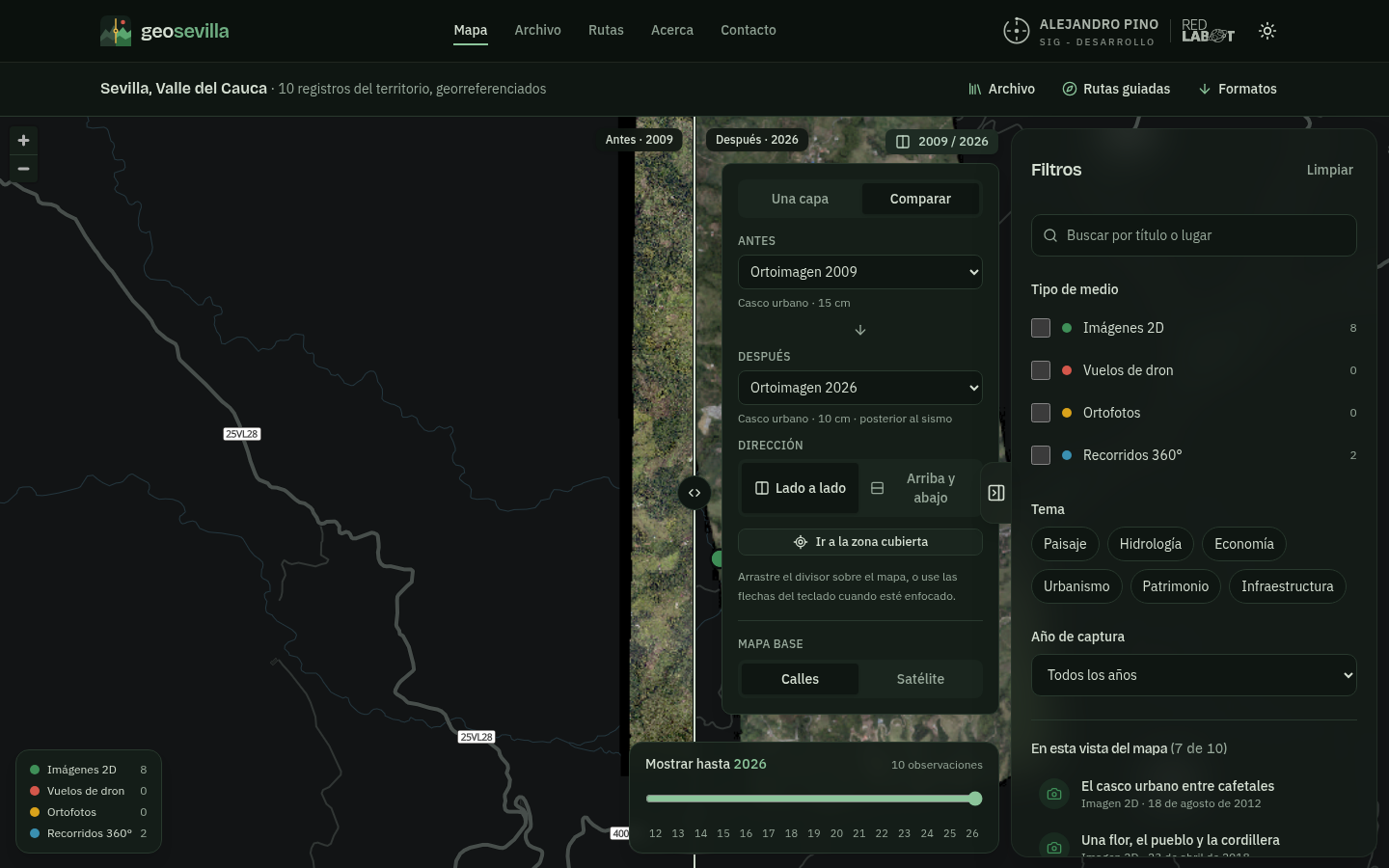The image size is (1389, 868).
Task: Check the Vuelos de dron filter
Action: point(1041,370)
